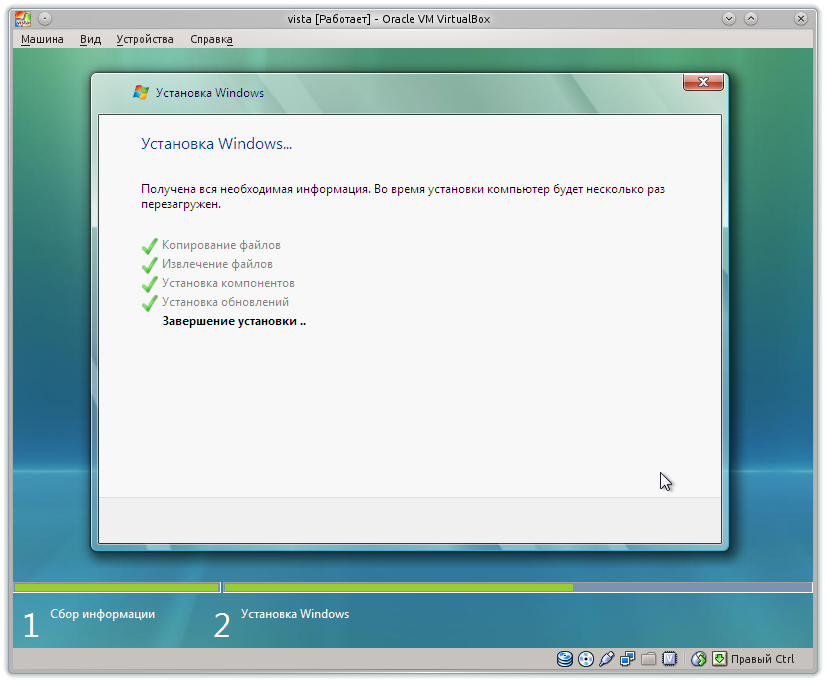
Task: Click the Сбор информации step label
Action: click(104, 615)
